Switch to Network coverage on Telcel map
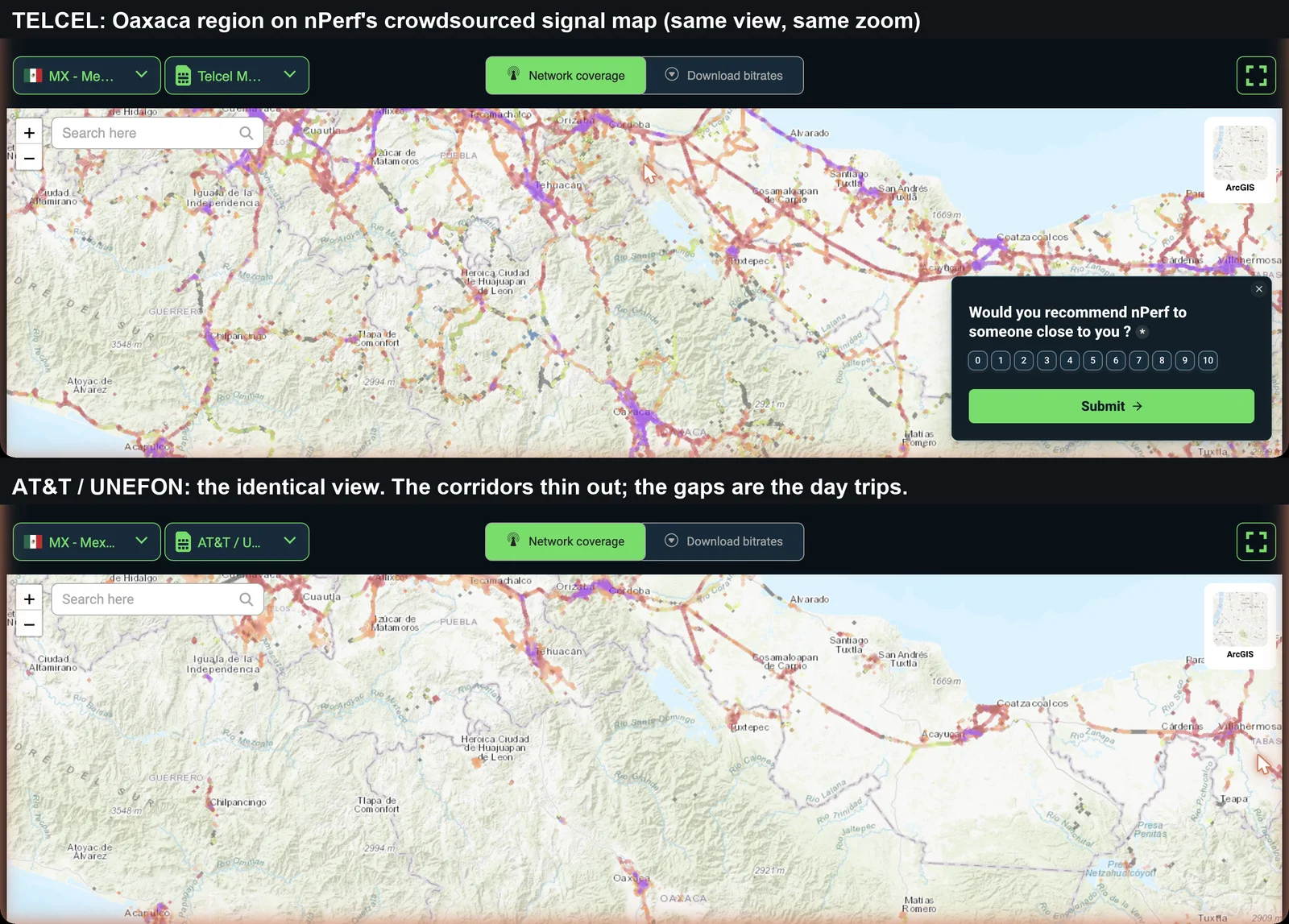 click(x=566, y=76)
